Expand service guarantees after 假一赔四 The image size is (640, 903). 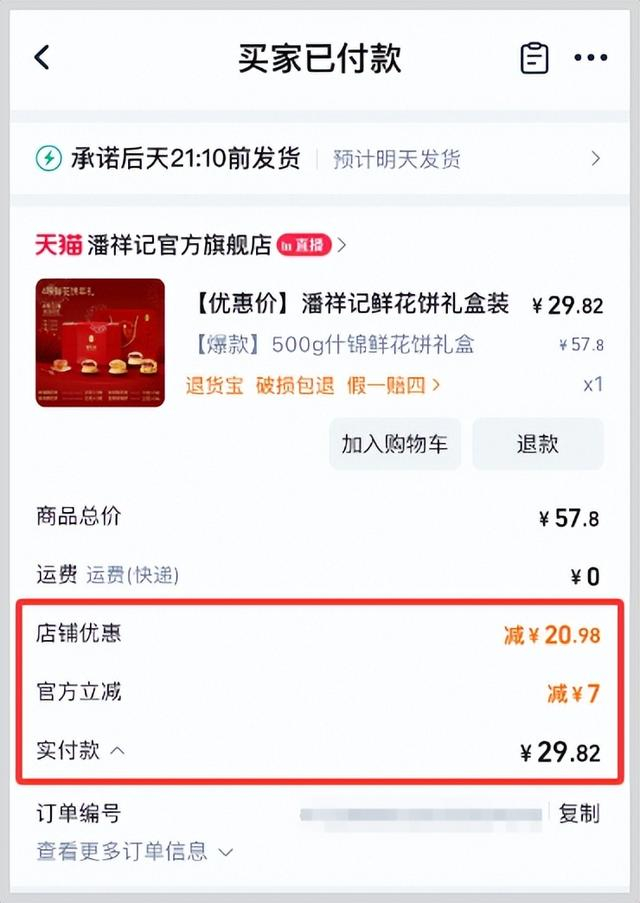click(x=436, y=385)
